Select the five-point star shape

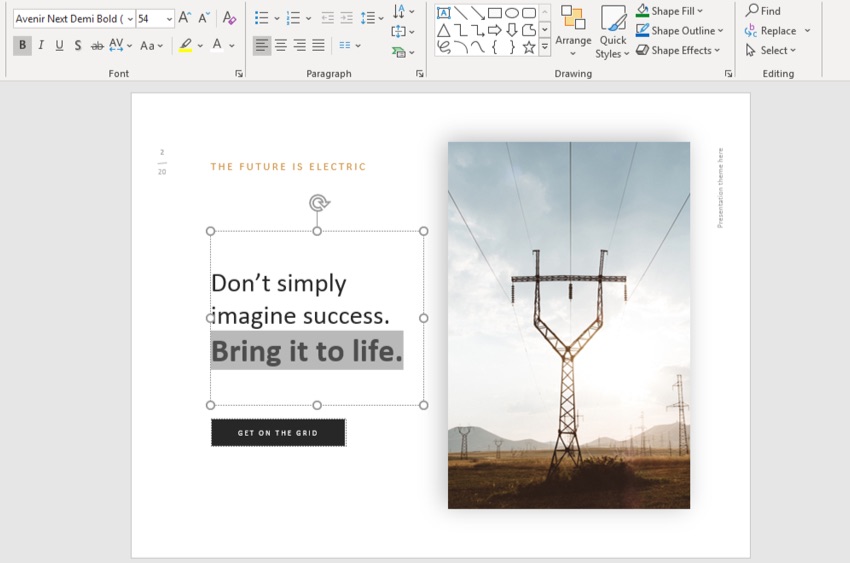click(x=529, y=47)
